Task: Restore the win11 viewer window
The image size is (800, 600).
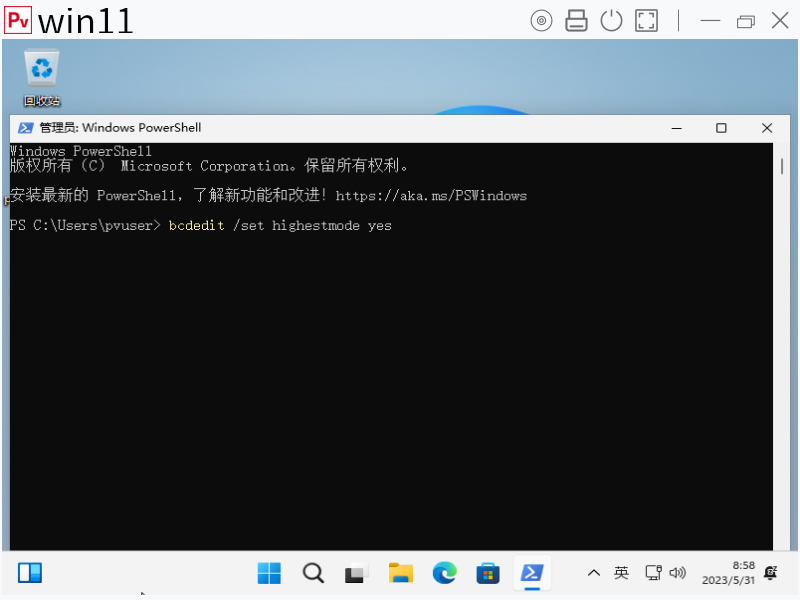Action: click(745, 21)
